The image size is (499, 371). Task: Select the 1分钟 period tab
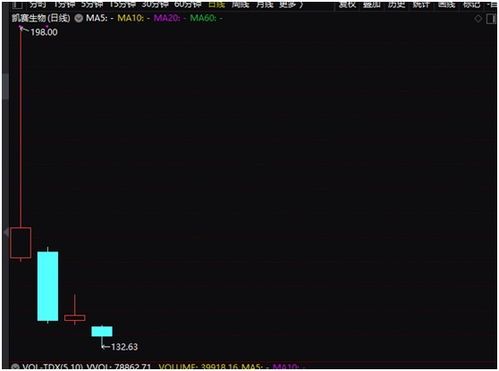pos(64,5)
